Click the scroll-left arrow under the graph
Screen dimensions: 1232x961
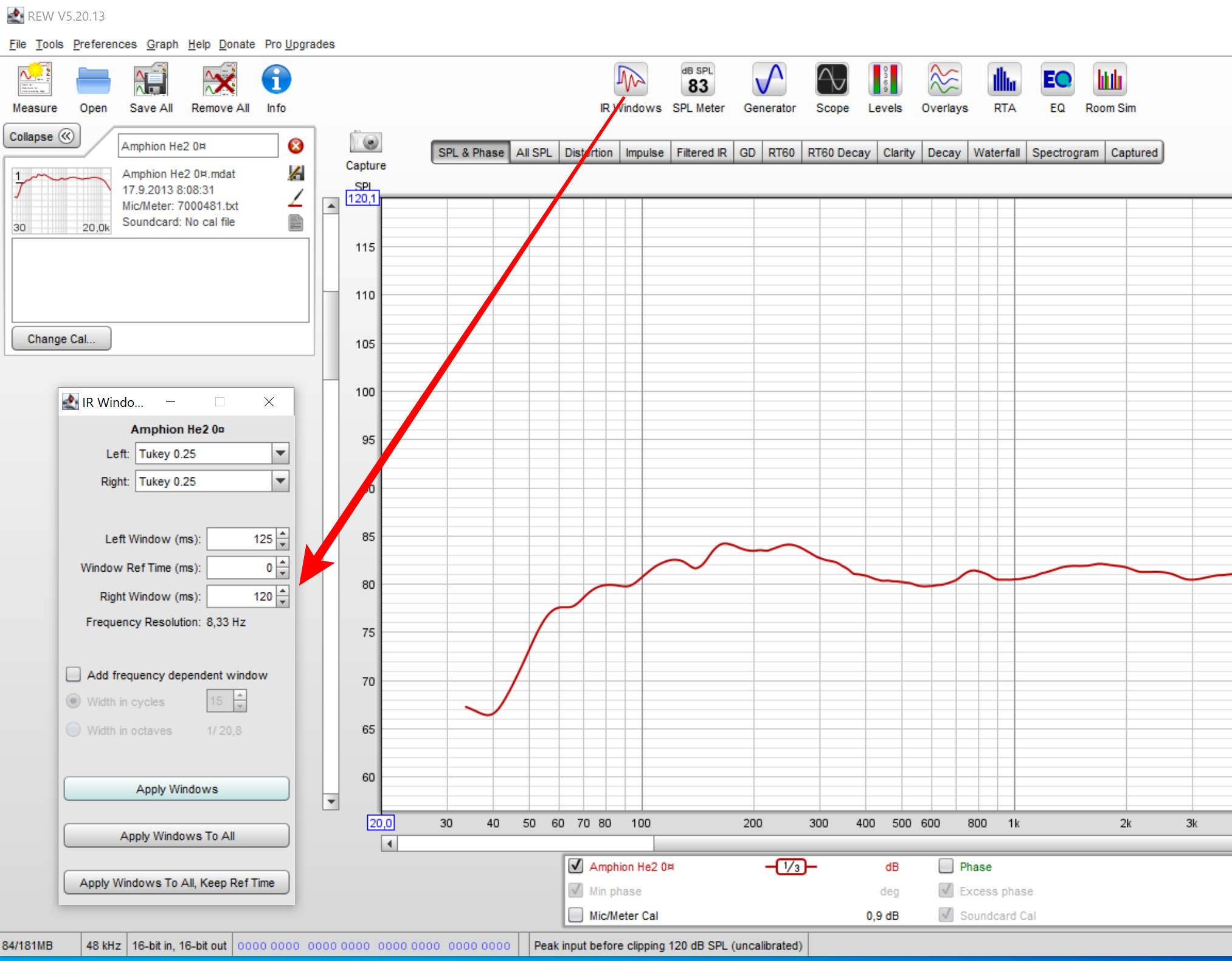(389, 844)
